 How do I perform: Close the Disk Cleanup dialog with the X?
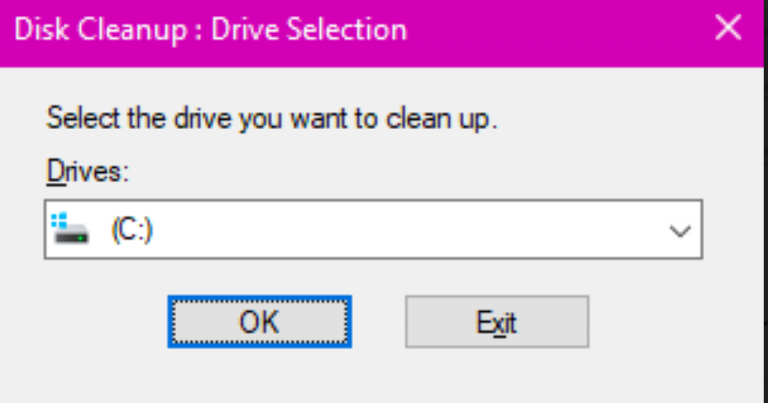pos(728,27)
